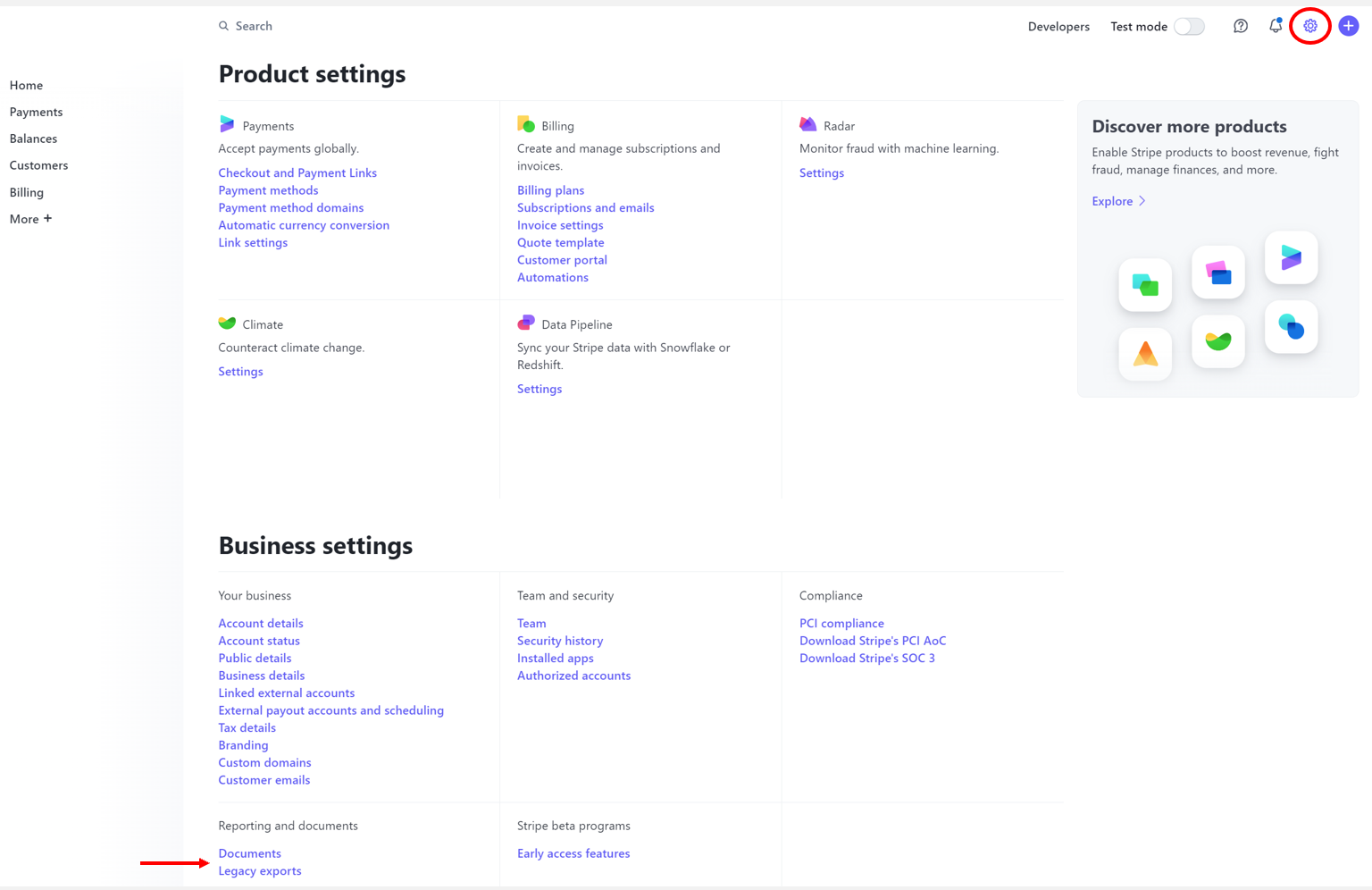Open Subscriptions and emails
1372x890 pixels.
tap(585, 207)
